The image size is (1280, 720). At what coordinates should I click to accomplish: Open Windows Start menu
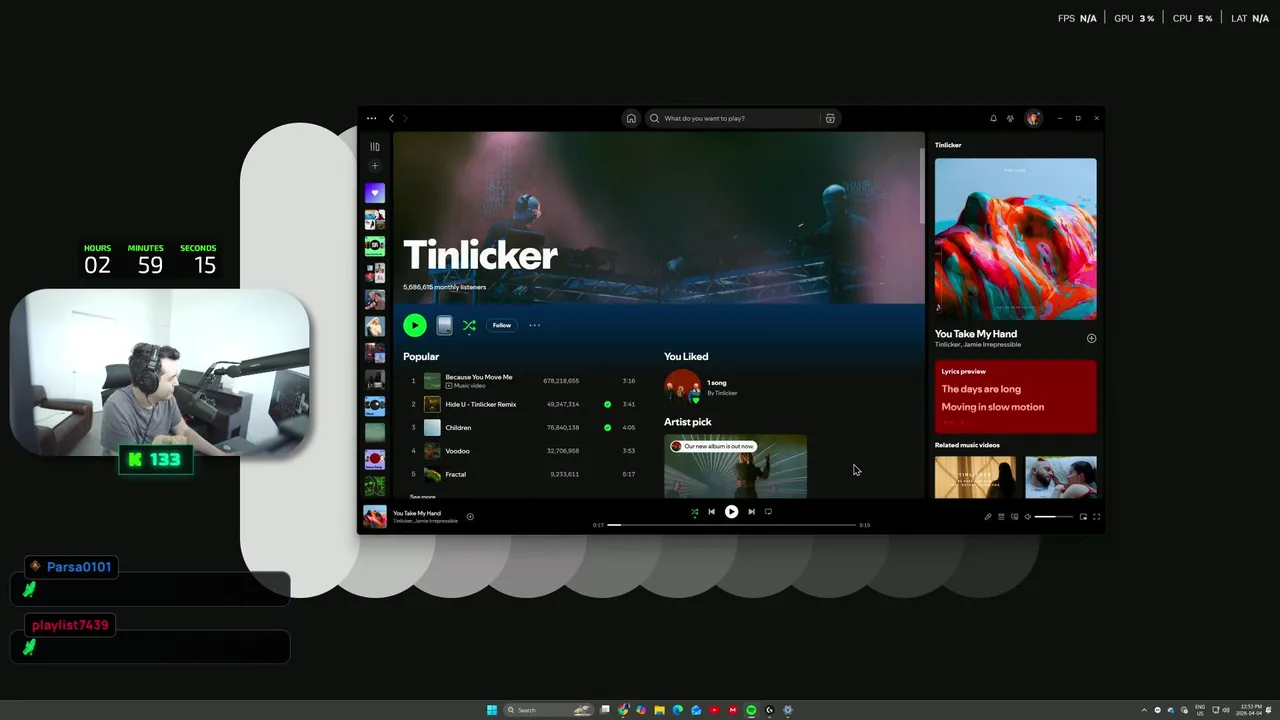[492, 710]
